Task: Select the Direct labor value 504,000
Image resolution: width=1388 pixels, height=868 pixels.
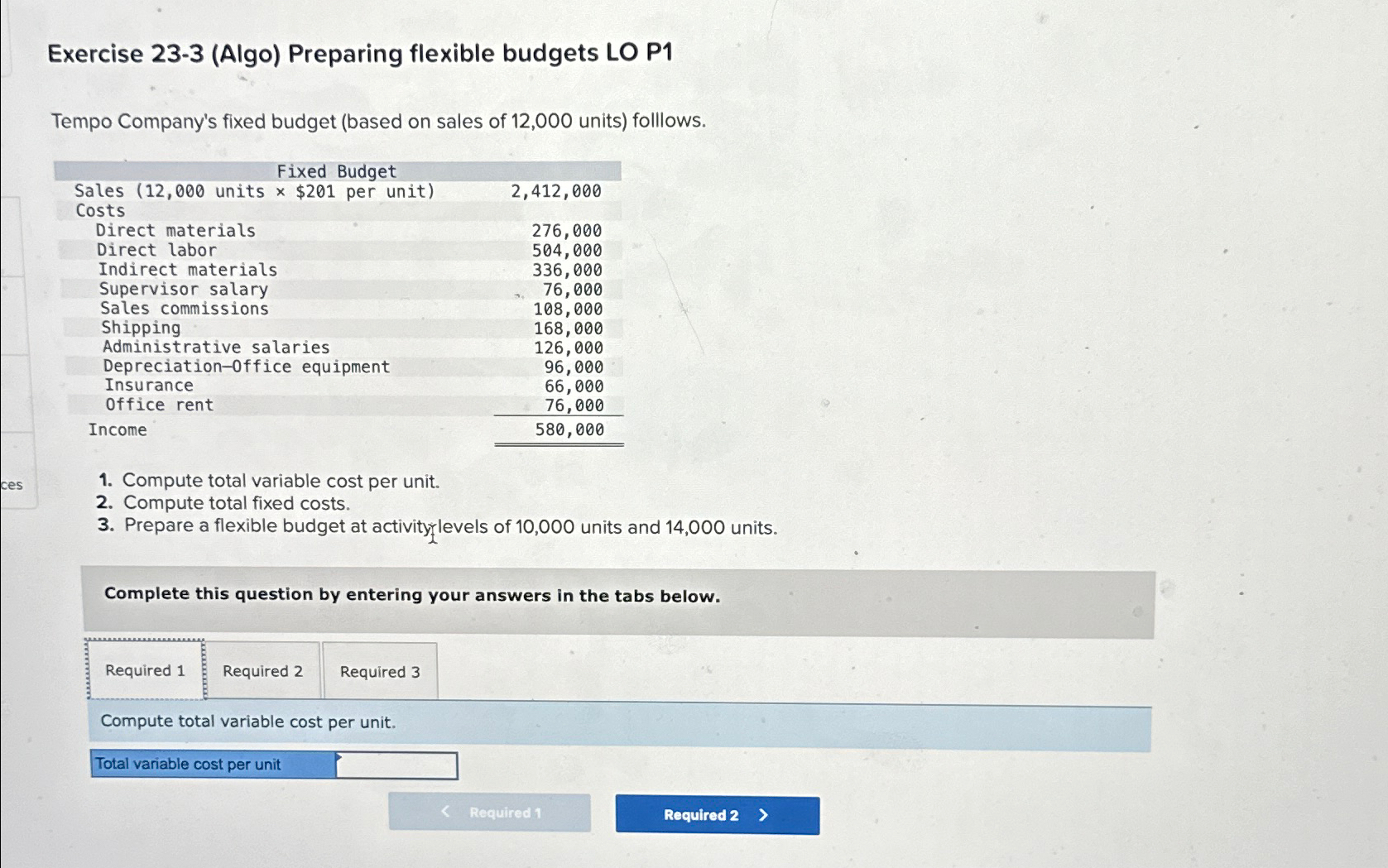Action: click(567, 251)
